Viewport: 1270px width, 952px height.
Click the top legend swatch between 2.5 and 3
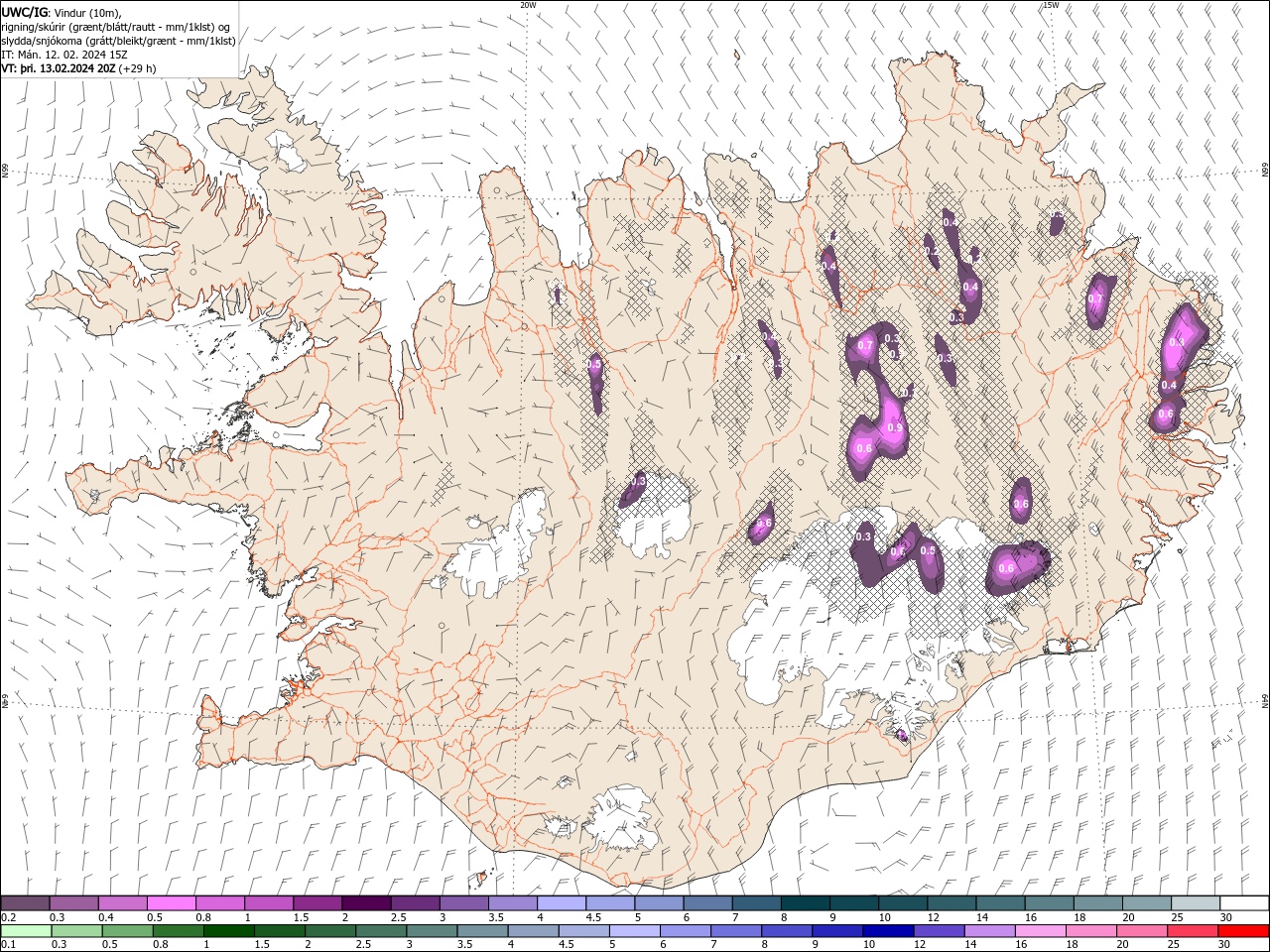pos(415,903)
